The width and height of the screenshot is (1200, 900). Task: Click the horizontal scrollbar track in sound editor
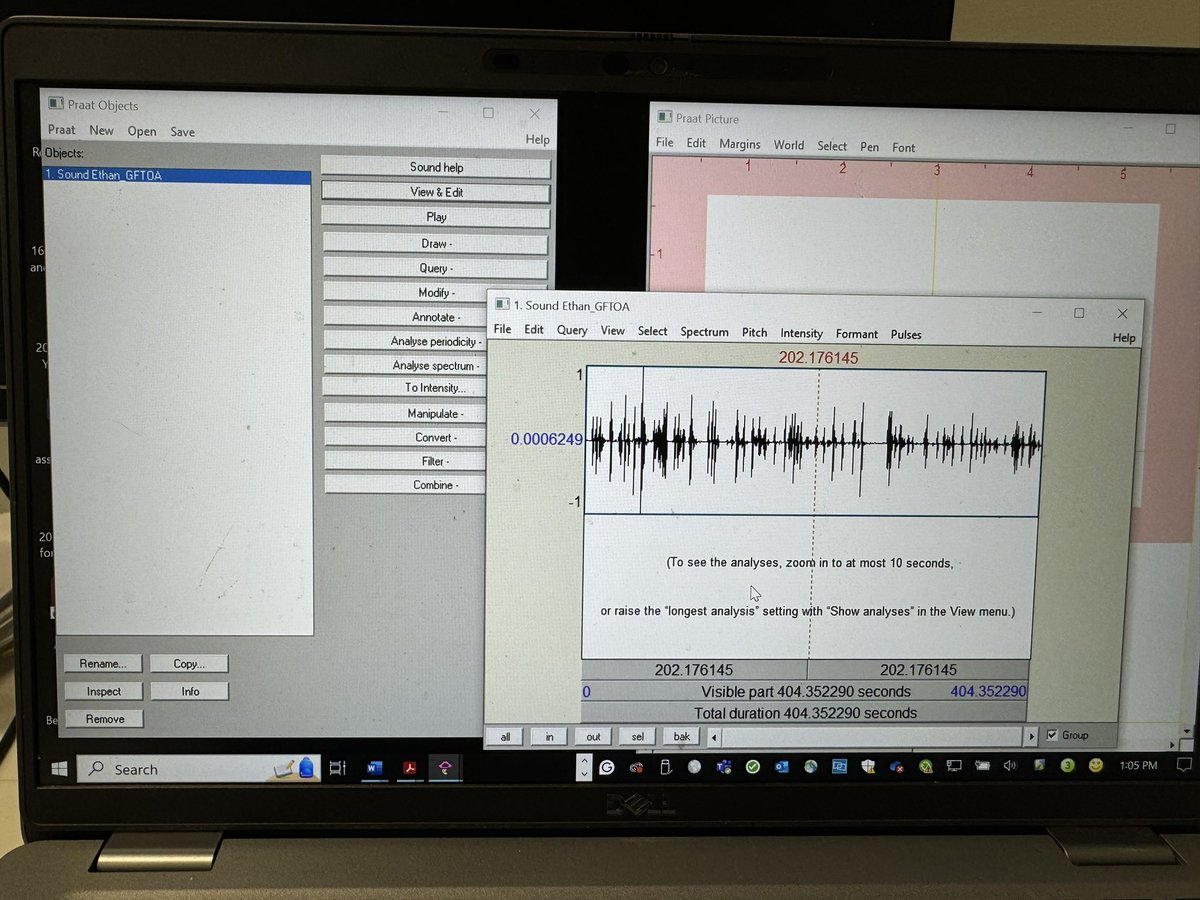tap(872, 736)
